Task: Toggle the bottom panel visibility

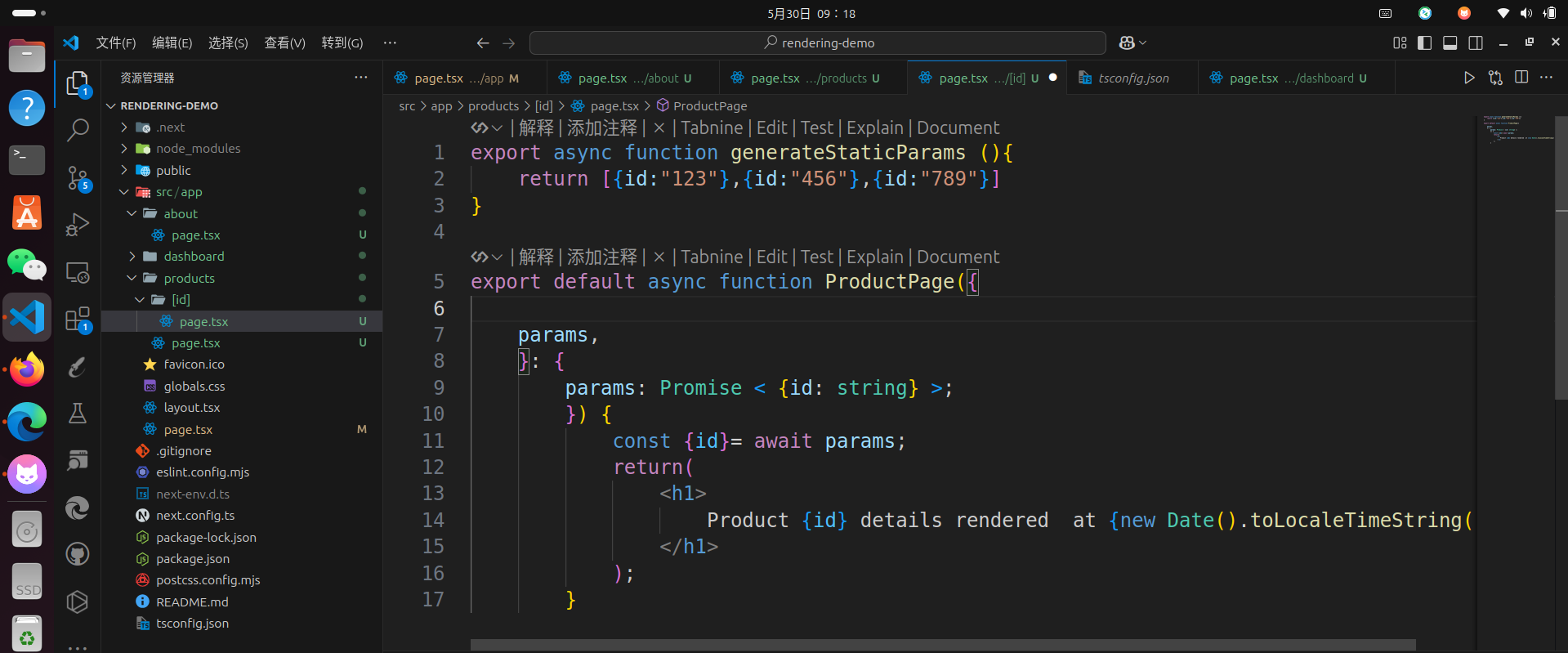Action: pos(1450,43)
